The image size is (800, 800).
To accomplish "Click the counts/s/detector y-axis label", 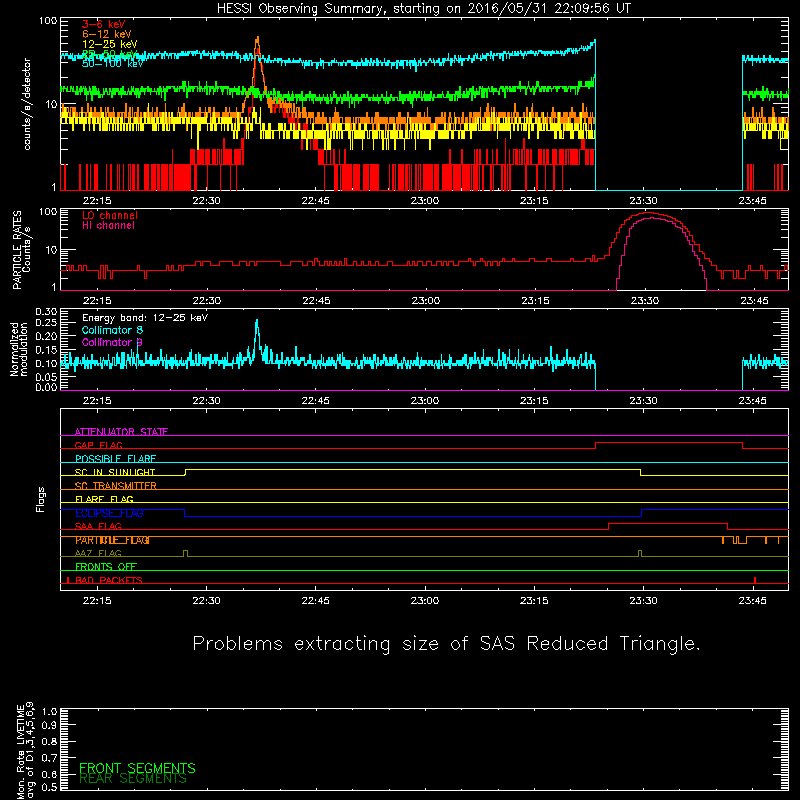I will (x=27, y=104).
